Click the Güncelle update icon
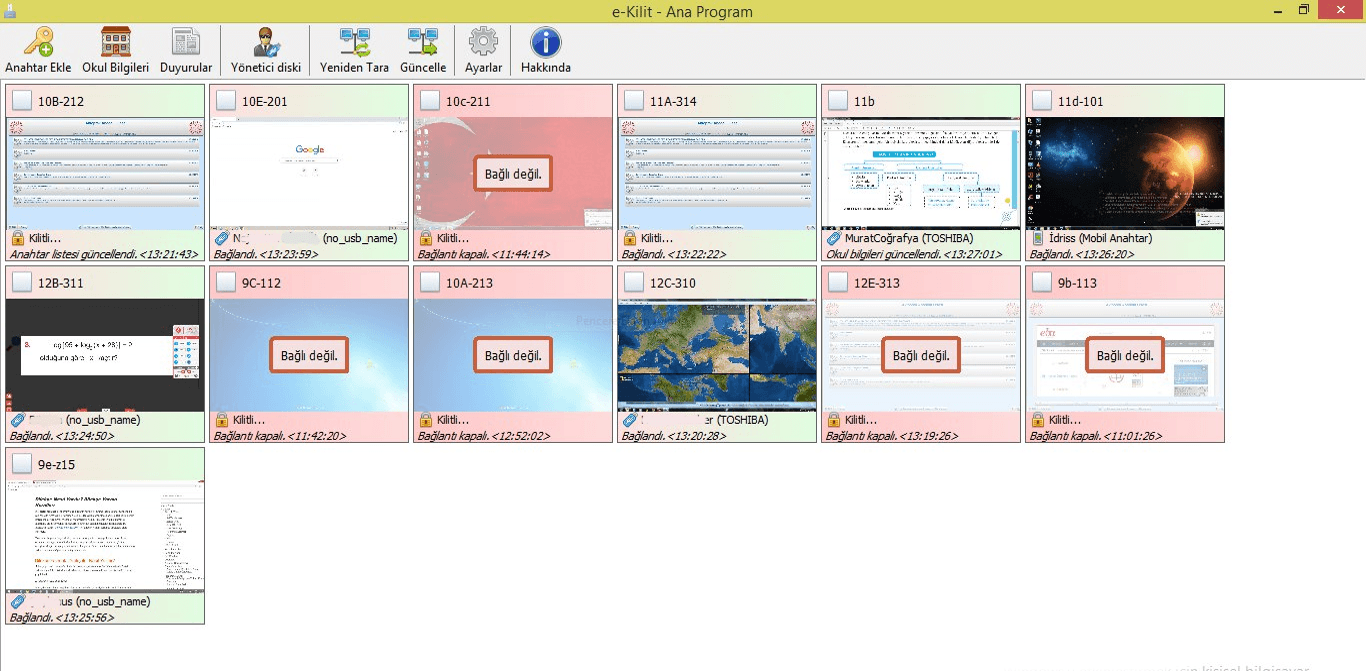The height and width of the screenshot is (671, 1366). tap(422, 43)
